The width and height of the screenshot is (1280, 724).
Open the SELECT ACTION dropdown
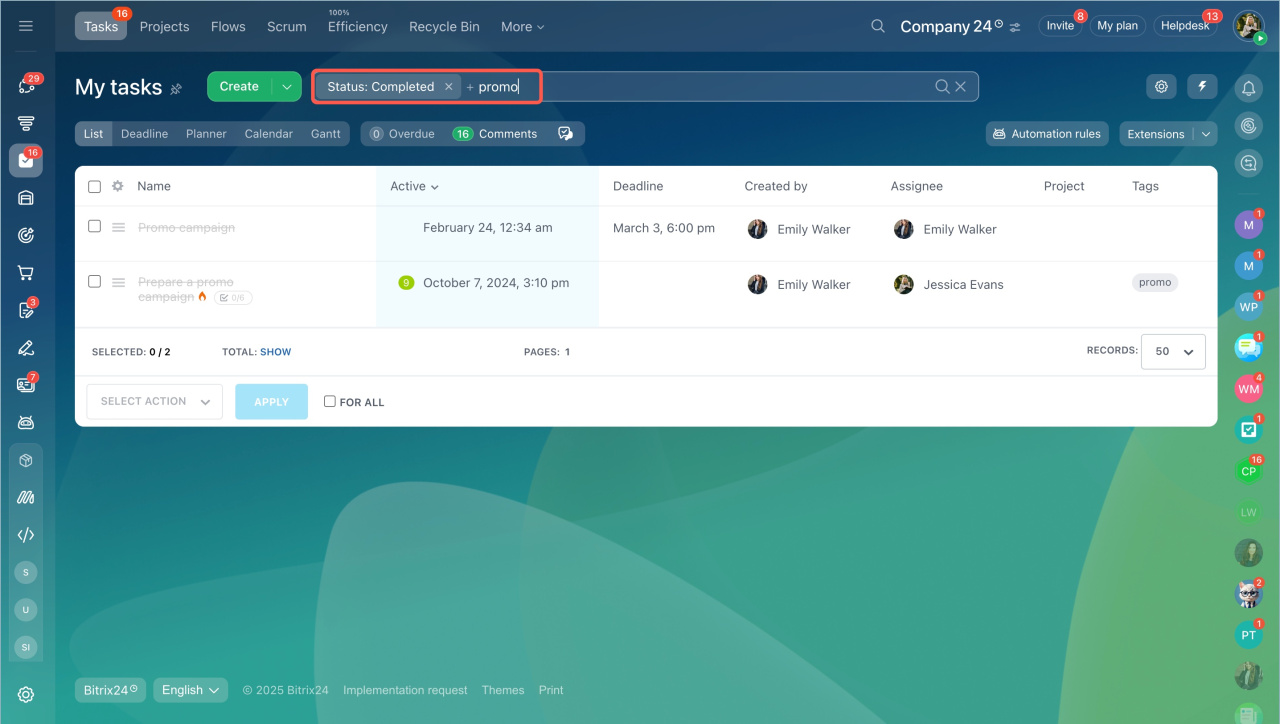(x=155, y=401)
